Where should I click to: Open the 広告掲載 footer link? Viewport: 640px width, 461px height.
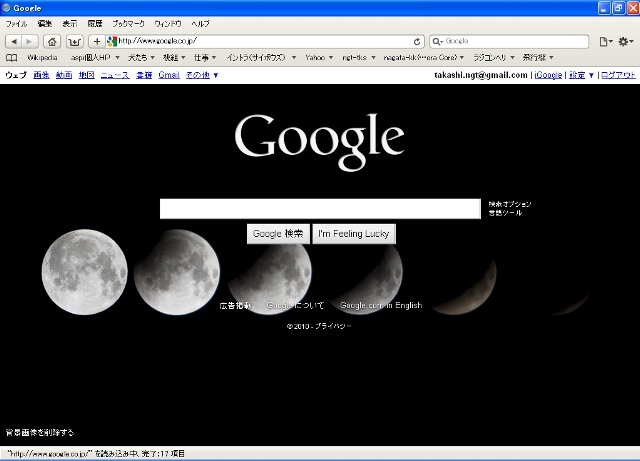coord(236,305)
